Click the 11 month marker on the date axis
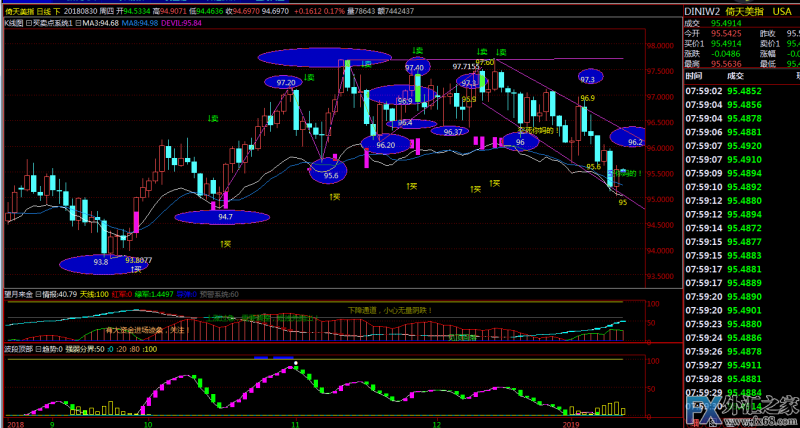 pyautogui.click(x=294, y=423)
